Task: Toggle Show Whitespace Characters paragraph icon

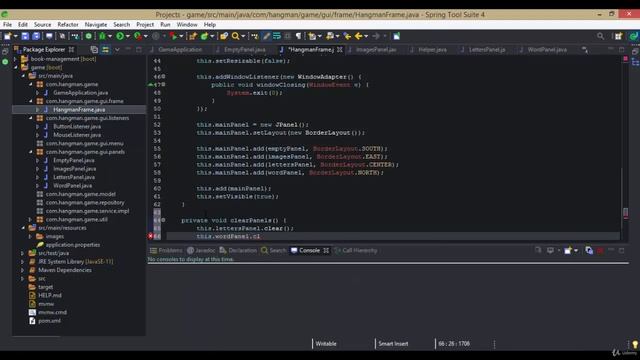Action: point(298,36)
